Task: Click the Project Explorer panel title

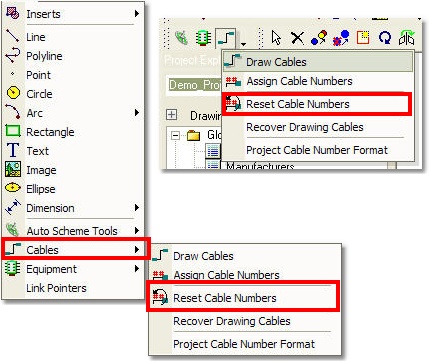Action: tap(192, 61)
